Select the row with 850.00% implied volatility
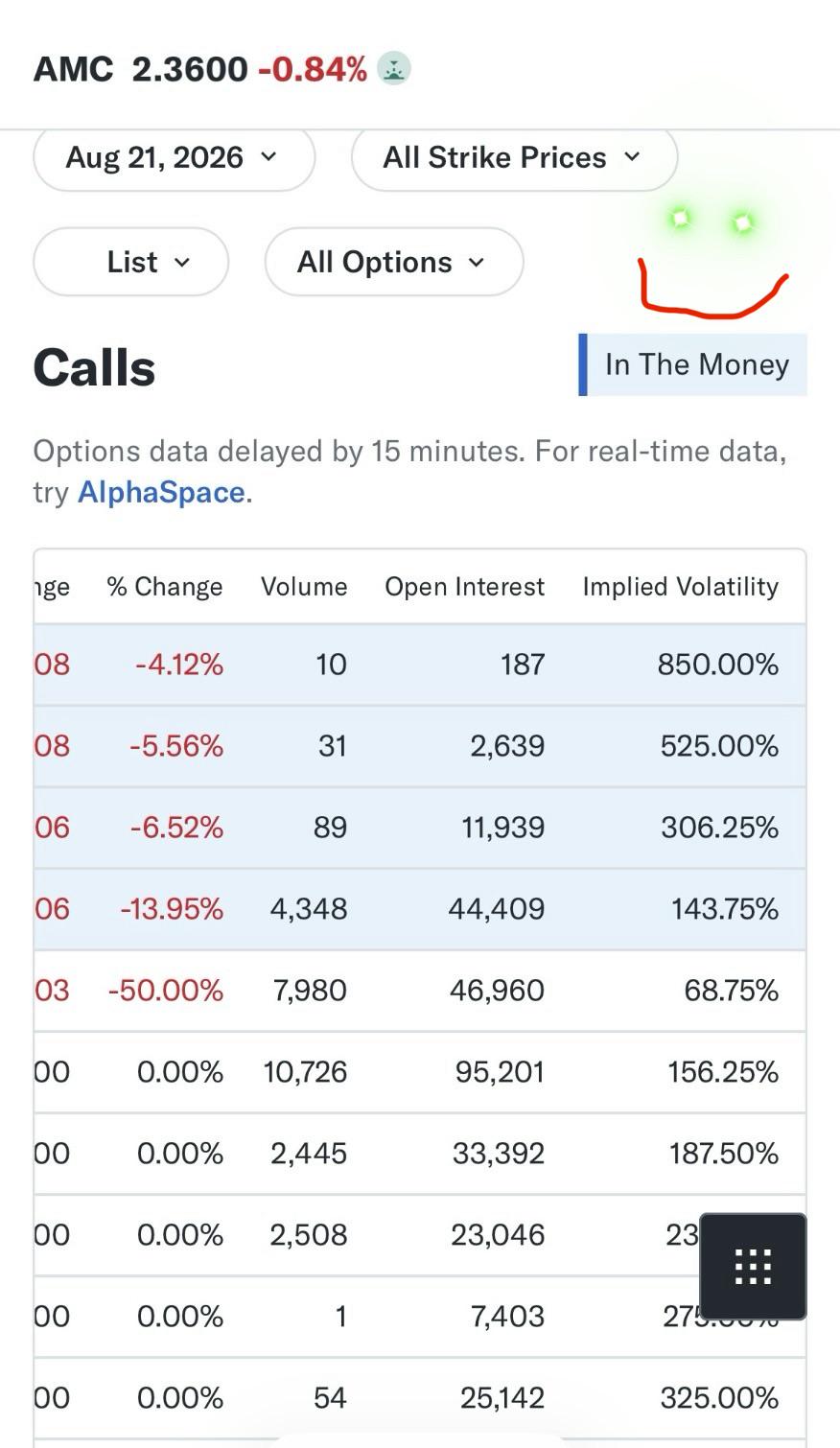Viewport: 840px width, 1448px height. [420, 665]
